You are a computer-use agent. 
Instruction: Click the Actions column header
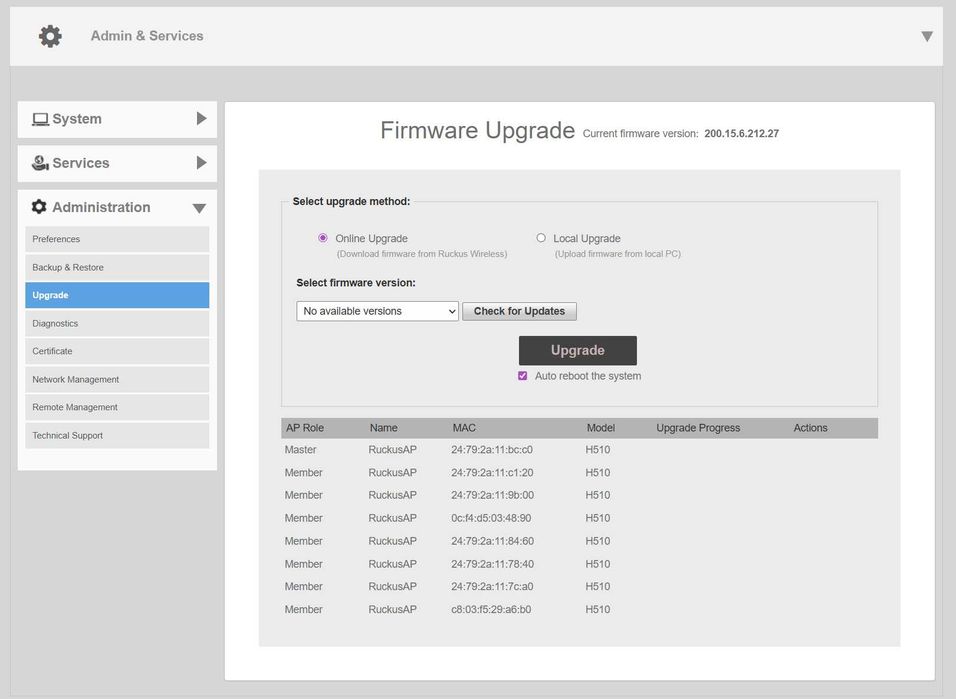(x=810, y=428)
